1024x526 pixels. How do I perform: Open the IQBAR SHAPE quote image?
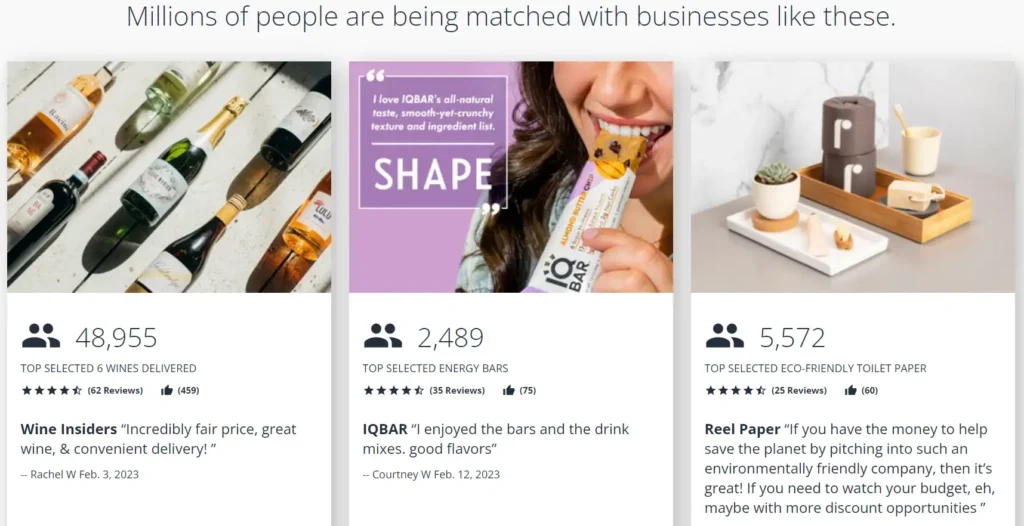point(511,176)
